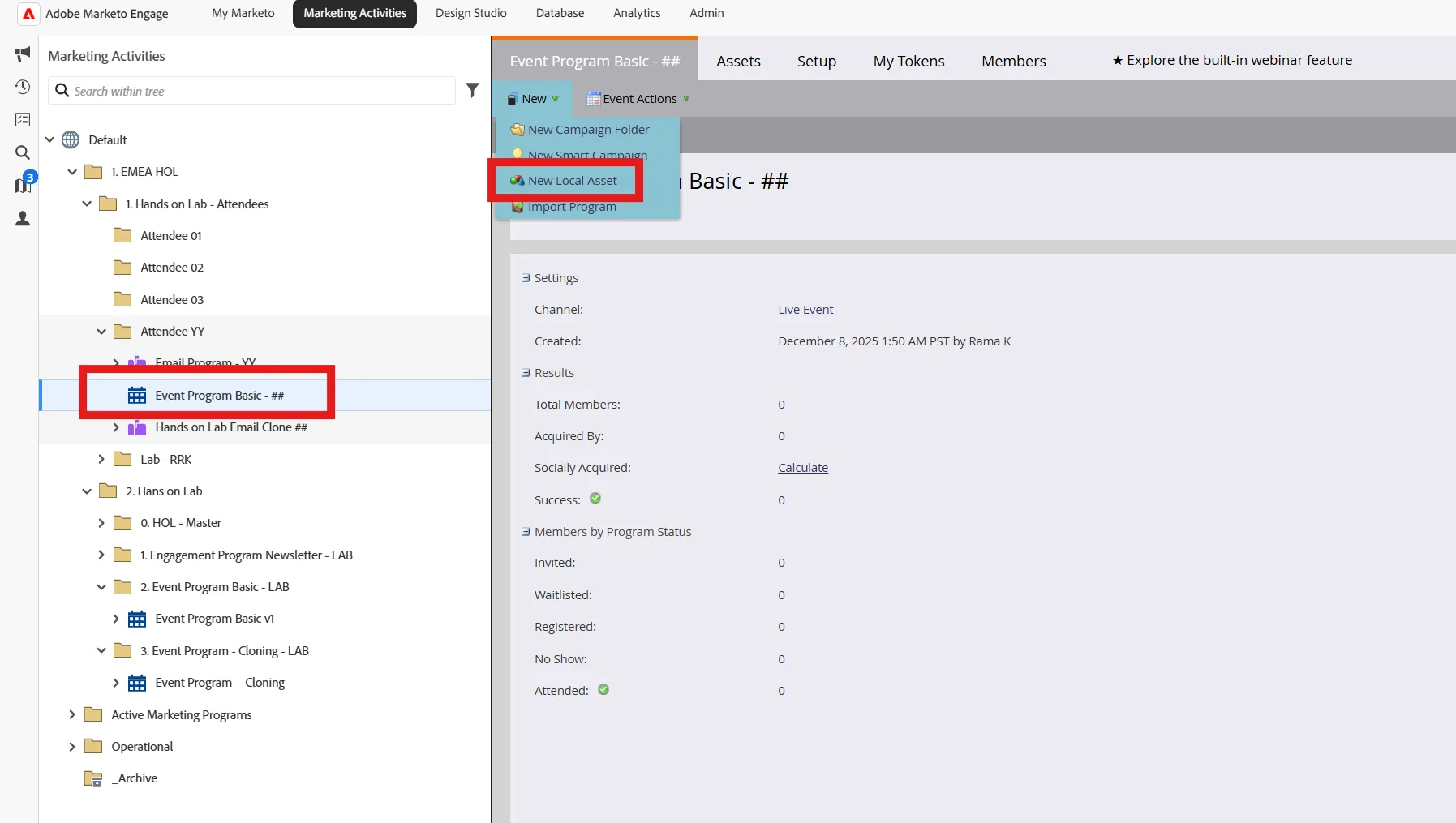
Task: Click the green check icon next to Success
Action: coord(595,499)
